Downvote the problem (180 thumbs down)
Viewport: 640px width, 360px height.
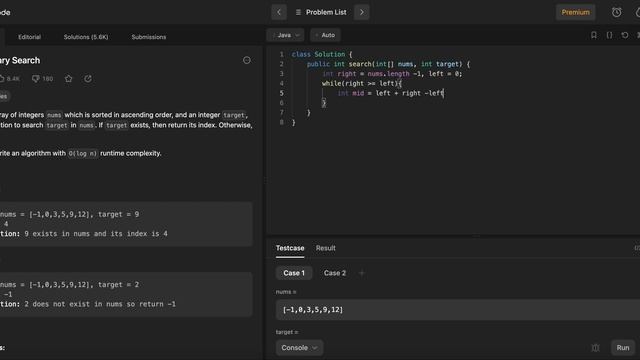[42, 79]
